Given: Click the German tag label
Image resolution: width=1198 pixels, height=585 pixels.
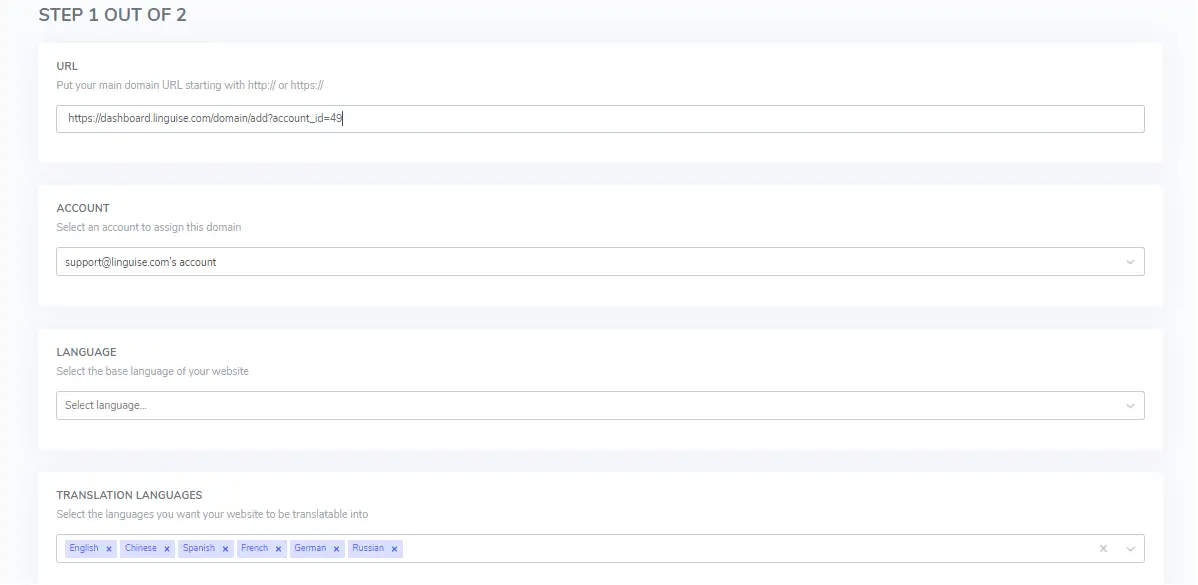Looking at the screenshot, I should 310,548.
